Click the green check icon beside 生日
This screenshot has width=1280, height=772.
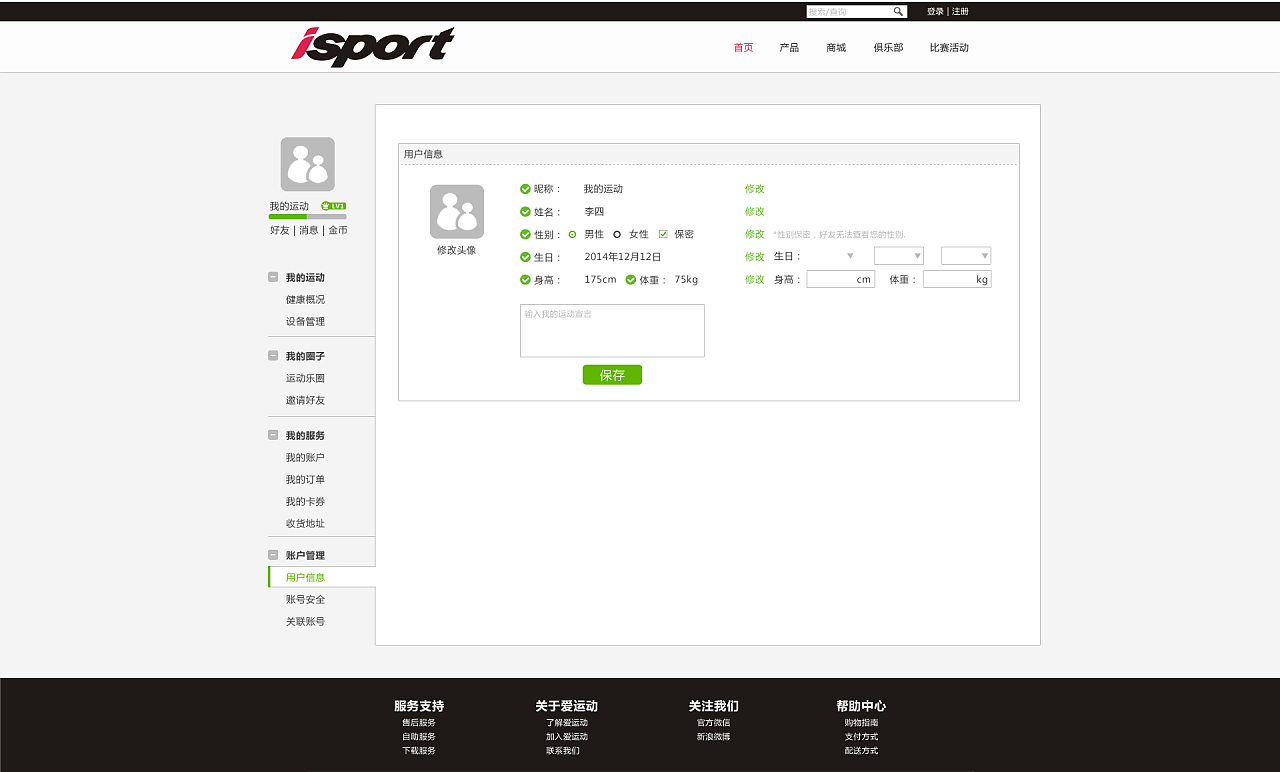[x=525, y=257]
